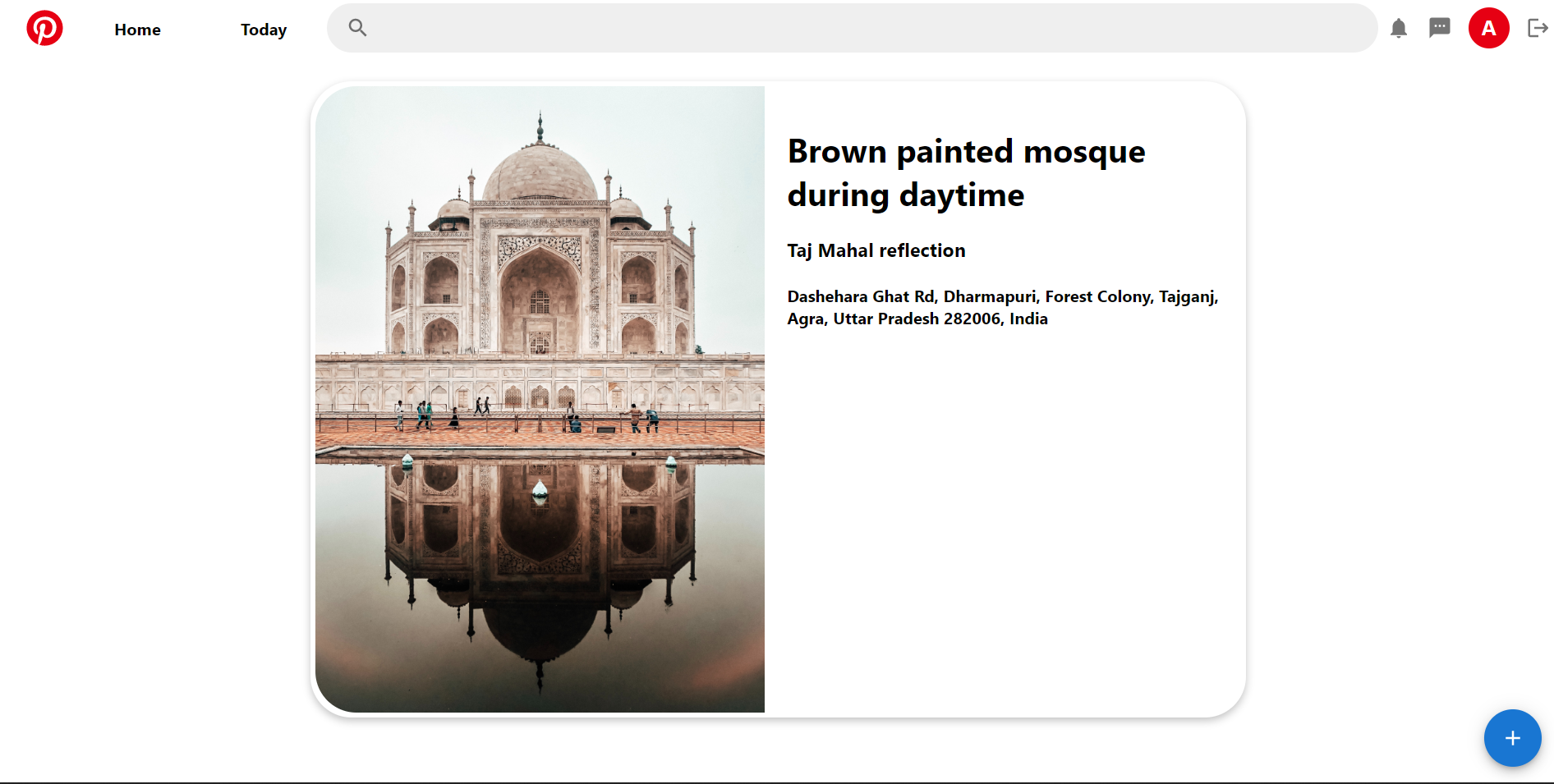Image resolution: width=1554 pixels, height=784 pixels.
Task: Open the messages chat icon
Action: tap(1440, 28)
